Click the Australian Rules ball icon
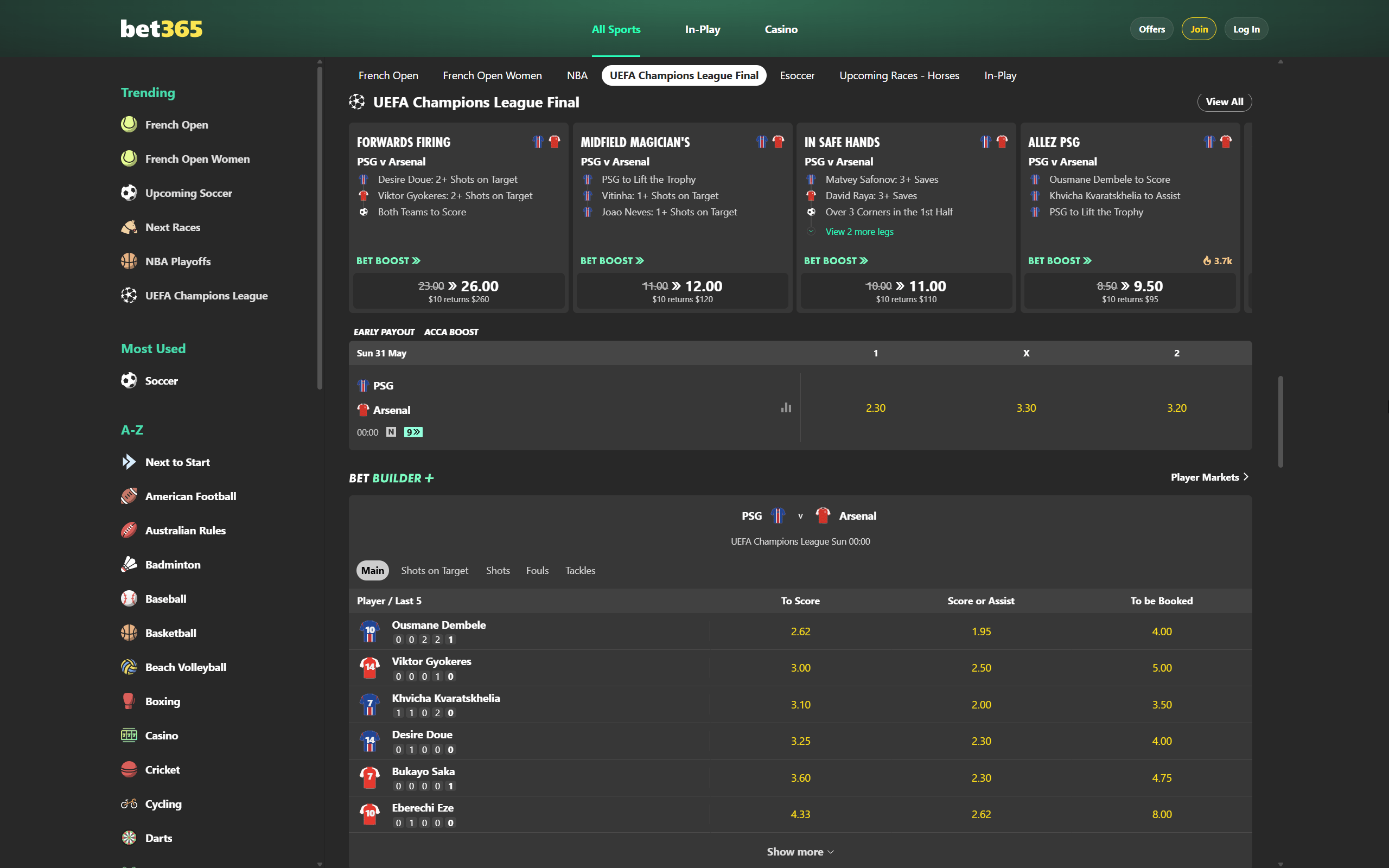Image resolution: width=1389 pixels, height=868 pixels. pyautogui.click(x=129, y=530)
